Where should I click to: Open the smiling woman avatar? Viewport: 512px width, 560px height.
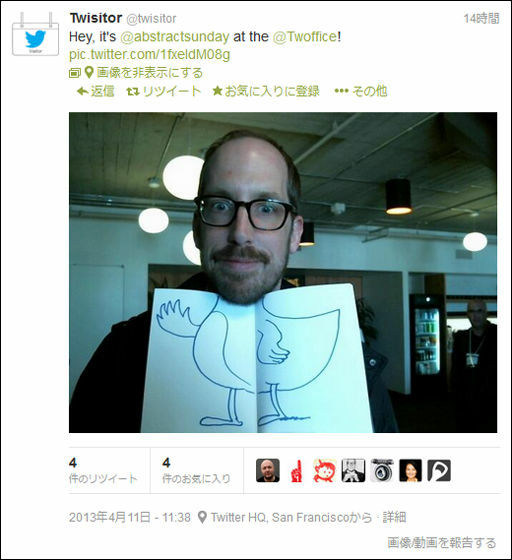[410, 471]
